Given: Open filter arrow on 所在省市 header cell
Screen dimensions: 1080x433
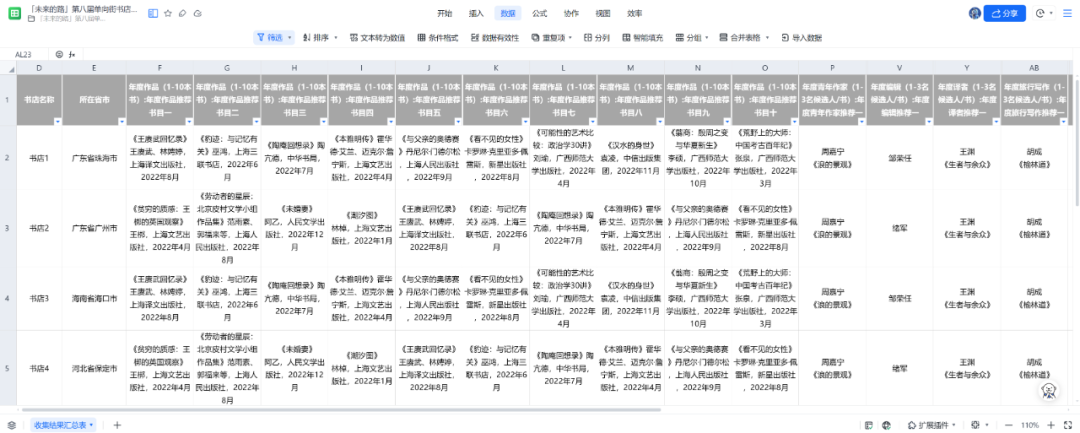Looking at the screenshot, I should pos(121,121).
